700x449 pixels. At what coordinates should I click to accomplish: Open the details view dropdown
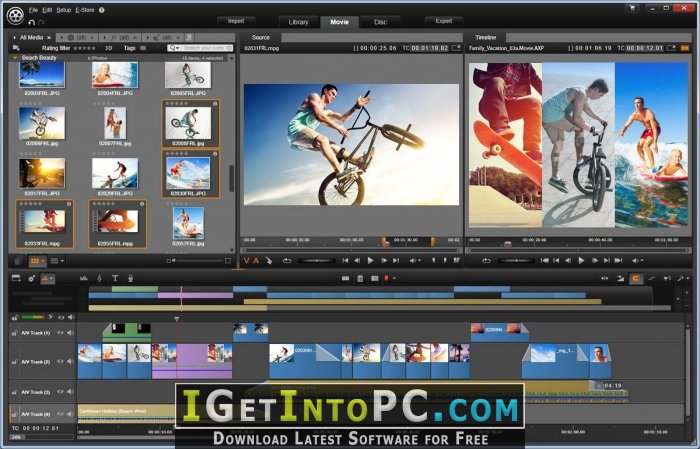[x=62, y=261]
